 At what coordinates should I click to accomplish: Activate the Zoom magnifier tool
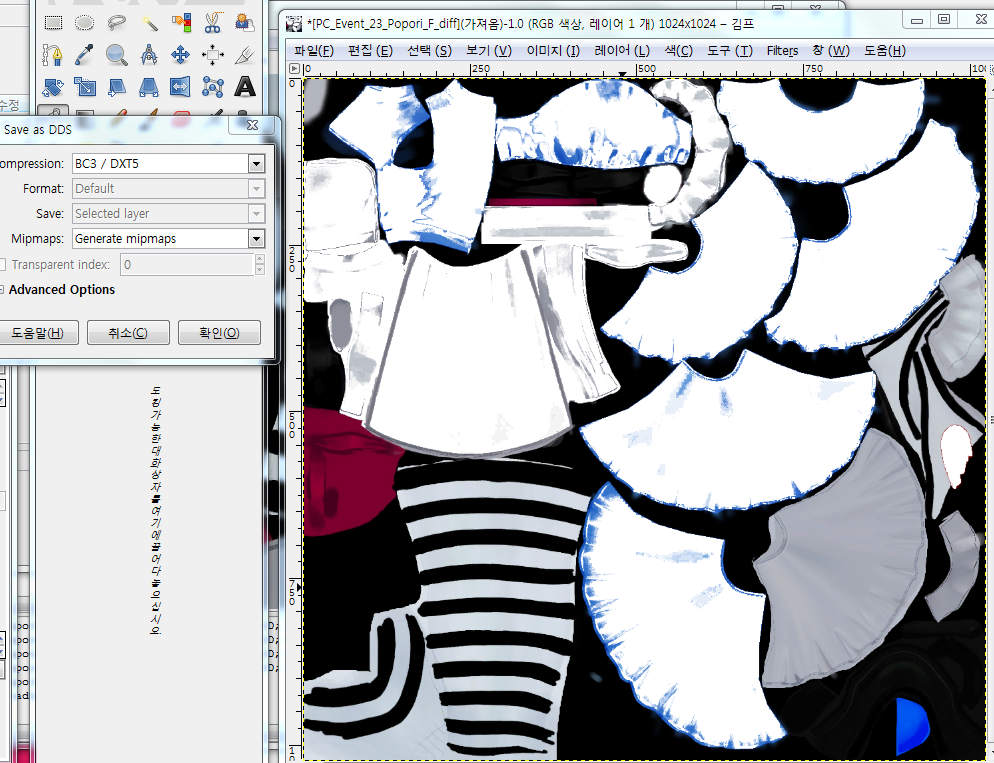(117, 54)
